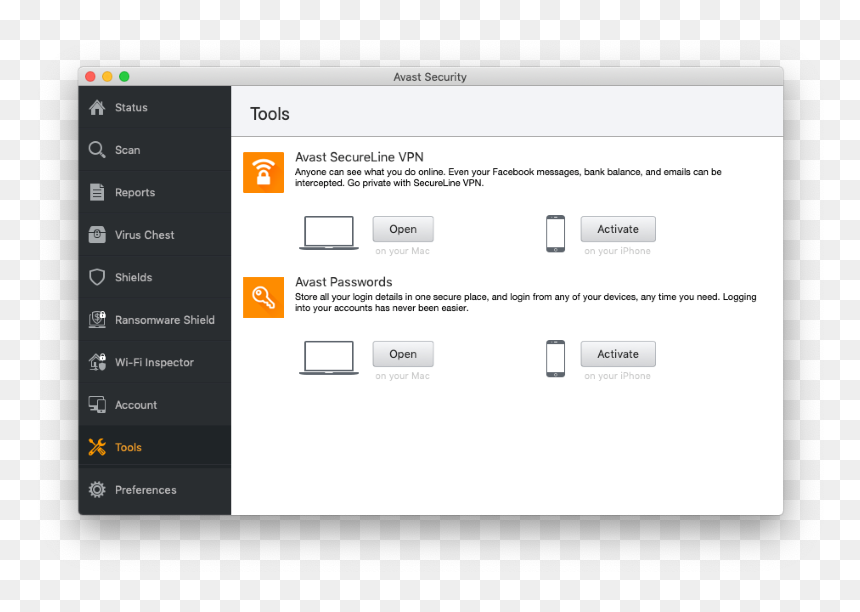Click the Virus Chest icon
Screen dimensions: 860x612
(x=97, y=235)
